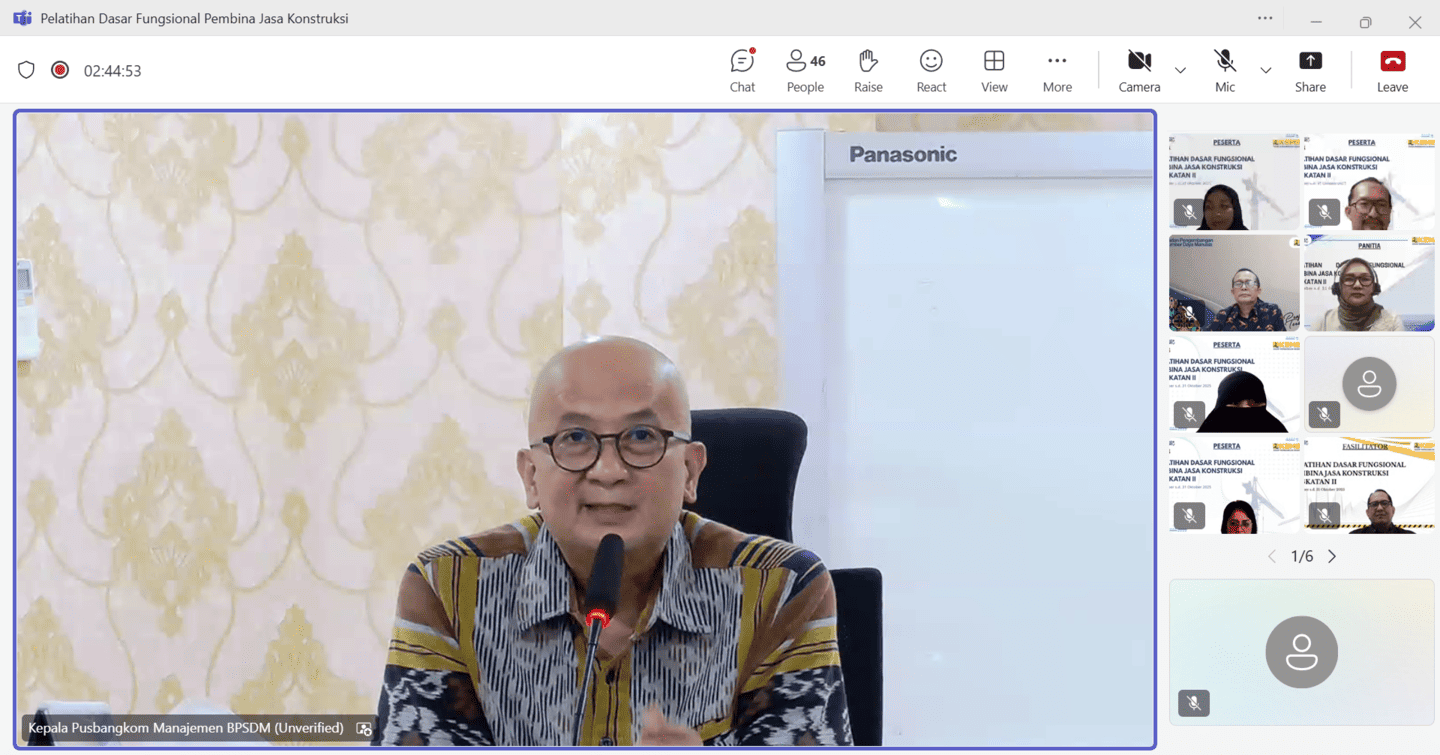Expand the Camera options dropdown arrow
This screenshot has height=755, width=1440.
pos(1180,71)
